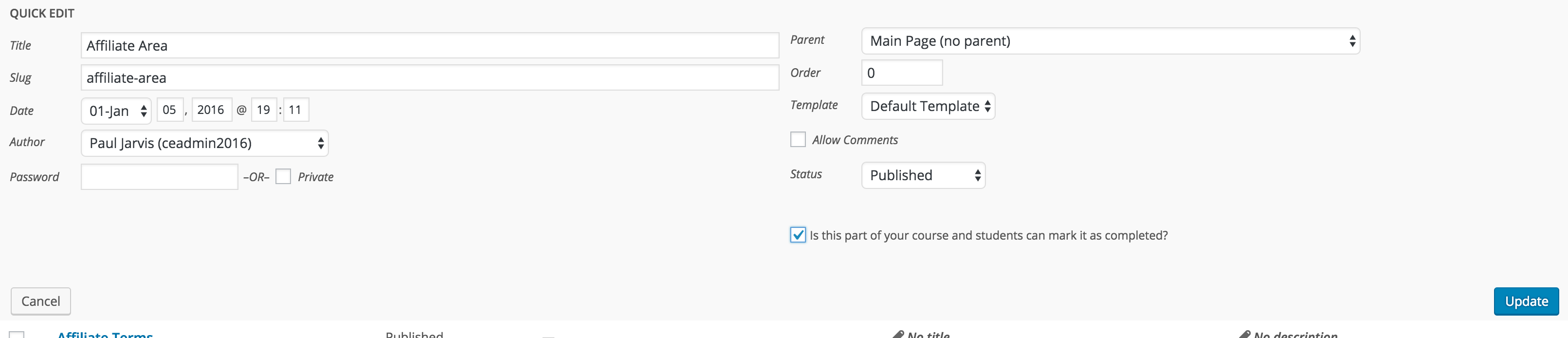Tick the Private checkbox
This screenshot has height=338, width=1568.
tap(283, 177)
